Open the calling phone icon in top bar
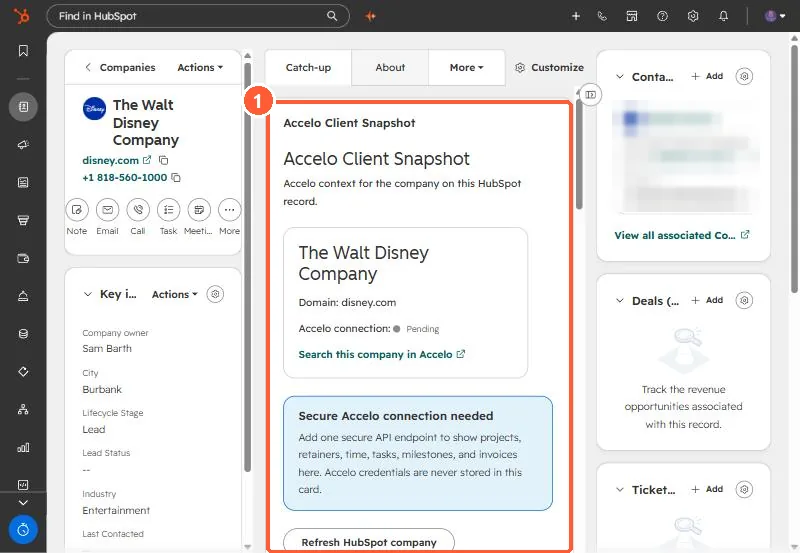Viewport: 800px width, 553px height. tap(602, 16)
